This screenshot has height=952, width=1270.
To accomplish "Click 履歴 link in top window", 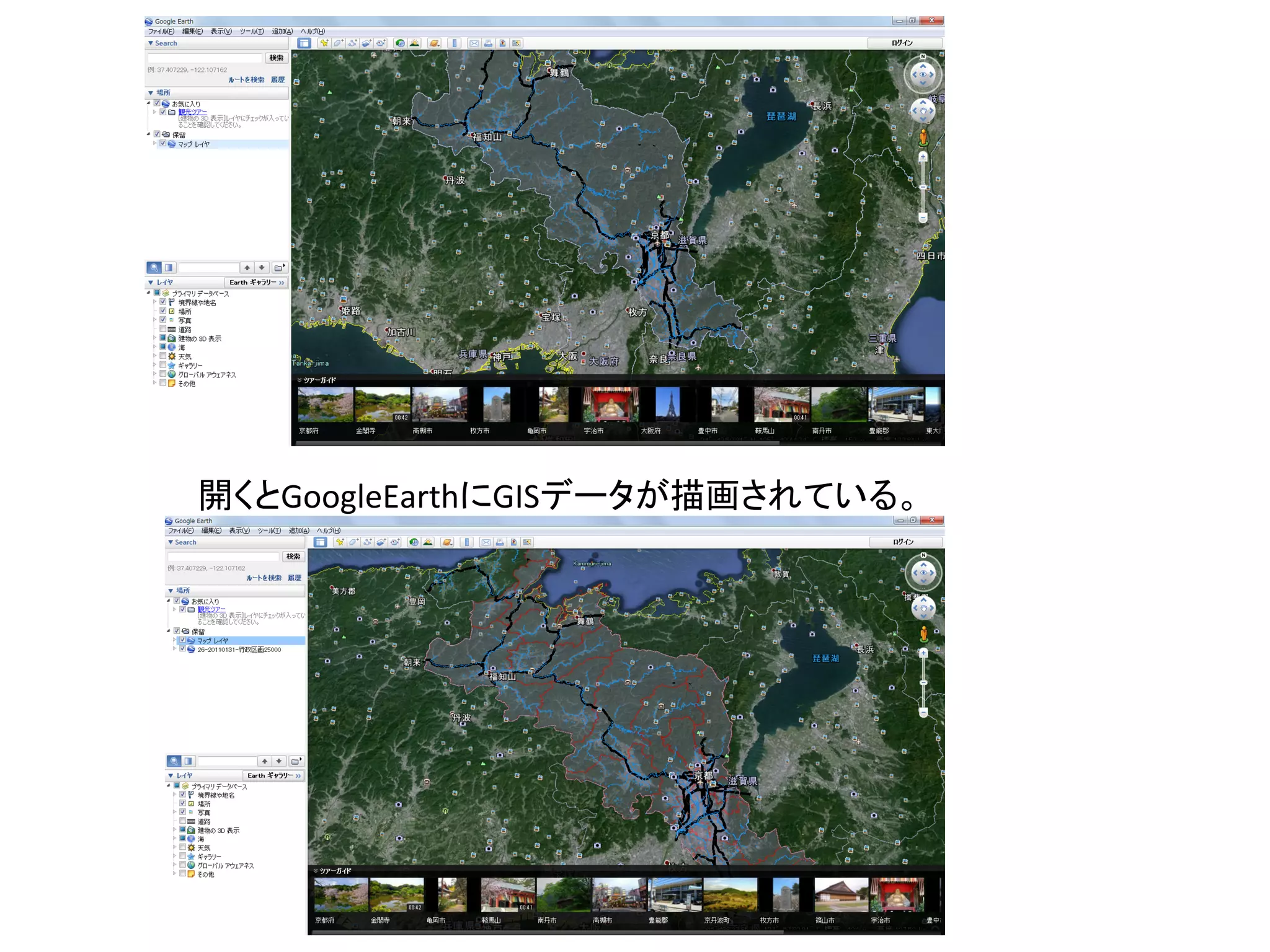I will pos(278,80).
